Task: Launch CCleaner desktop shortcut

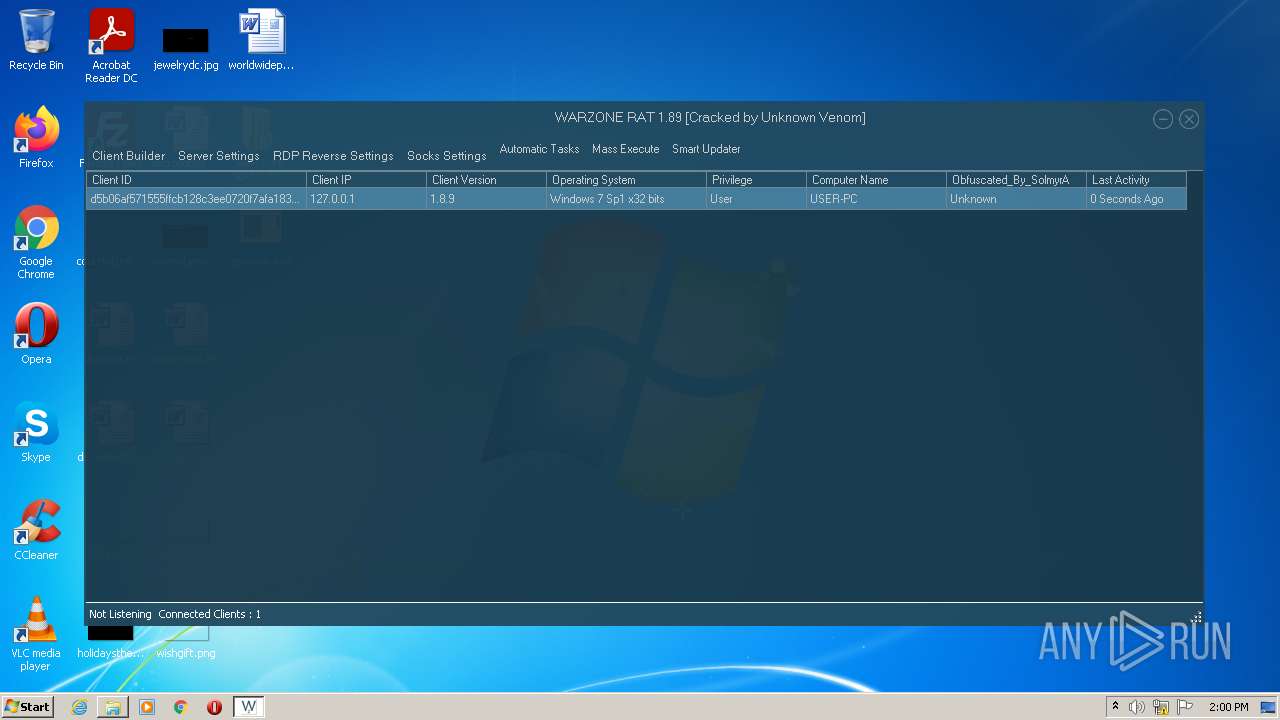Action: [x=36, y=530]
